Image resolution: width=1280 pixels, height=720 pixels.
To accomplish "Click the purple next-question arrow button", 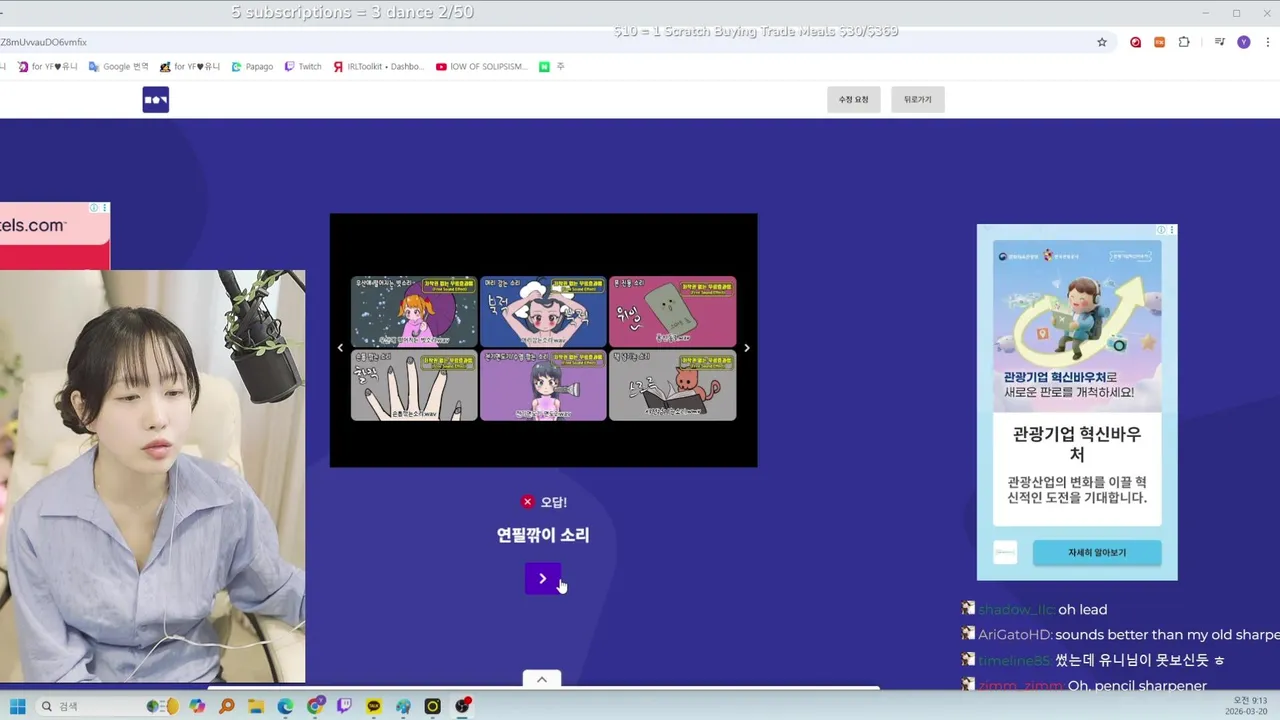I will pyautogui.click(x=543, y=578).
